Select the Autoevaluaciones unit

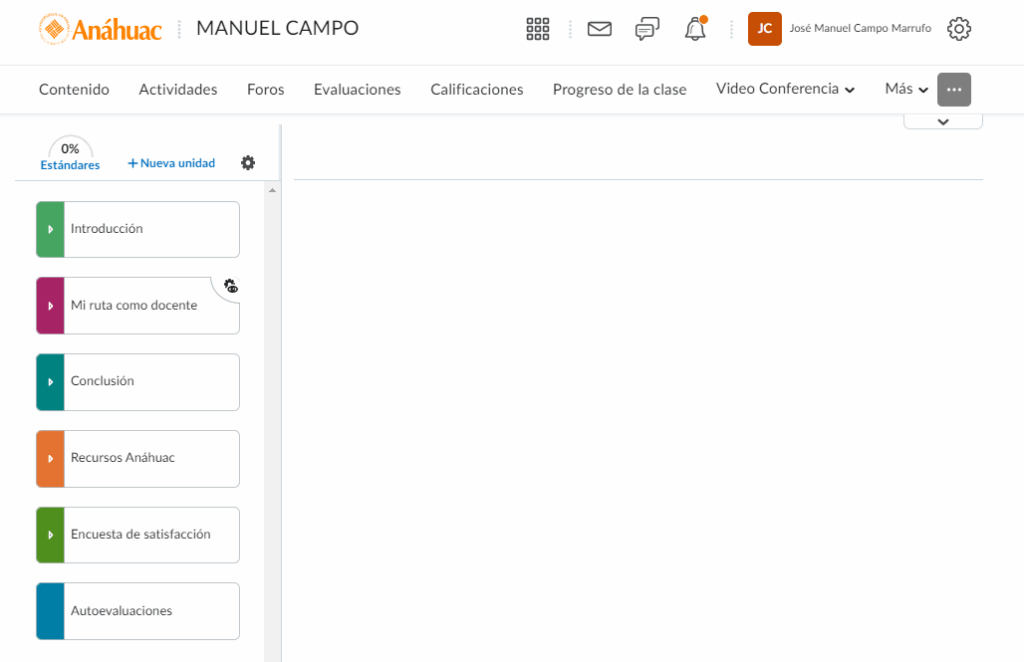tap(138, 611)
